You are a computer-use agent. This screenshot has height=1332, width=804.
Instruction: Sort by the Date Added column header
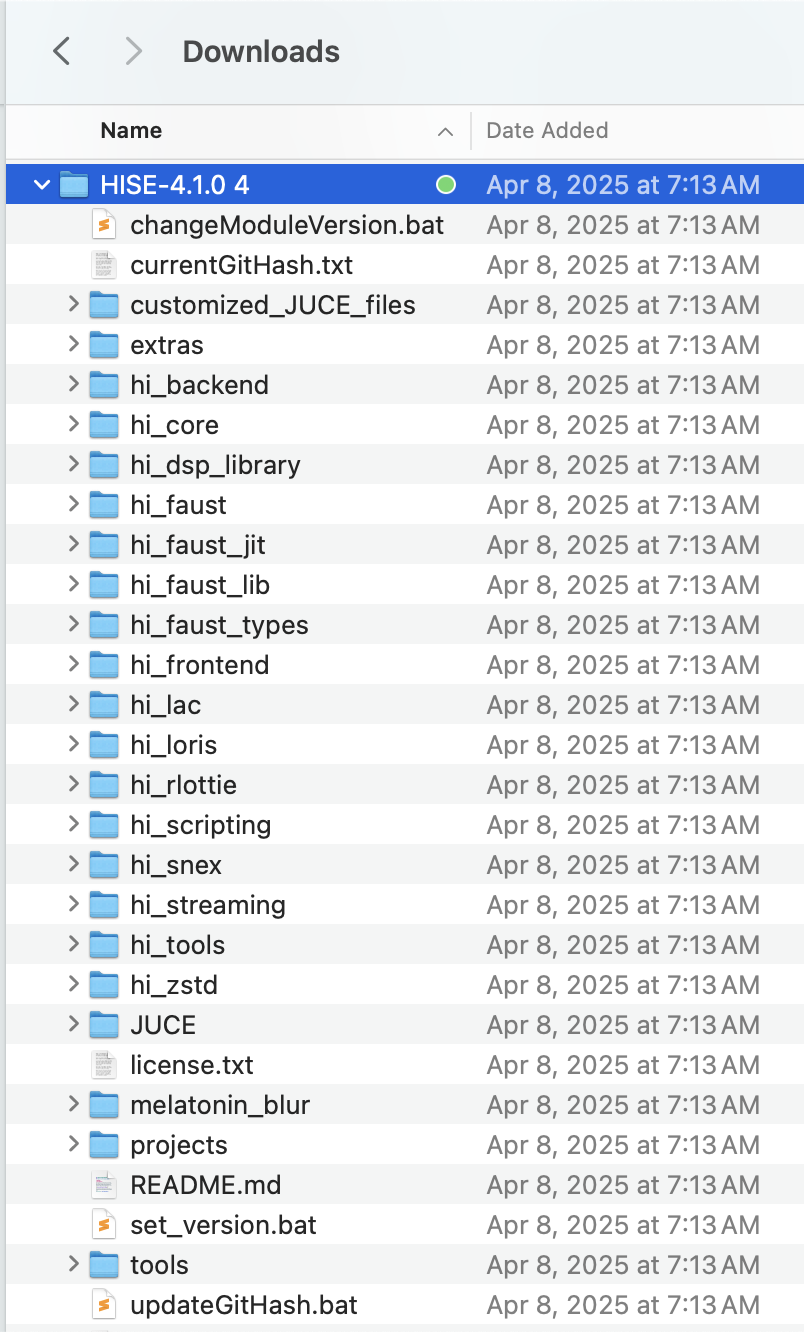547,131
